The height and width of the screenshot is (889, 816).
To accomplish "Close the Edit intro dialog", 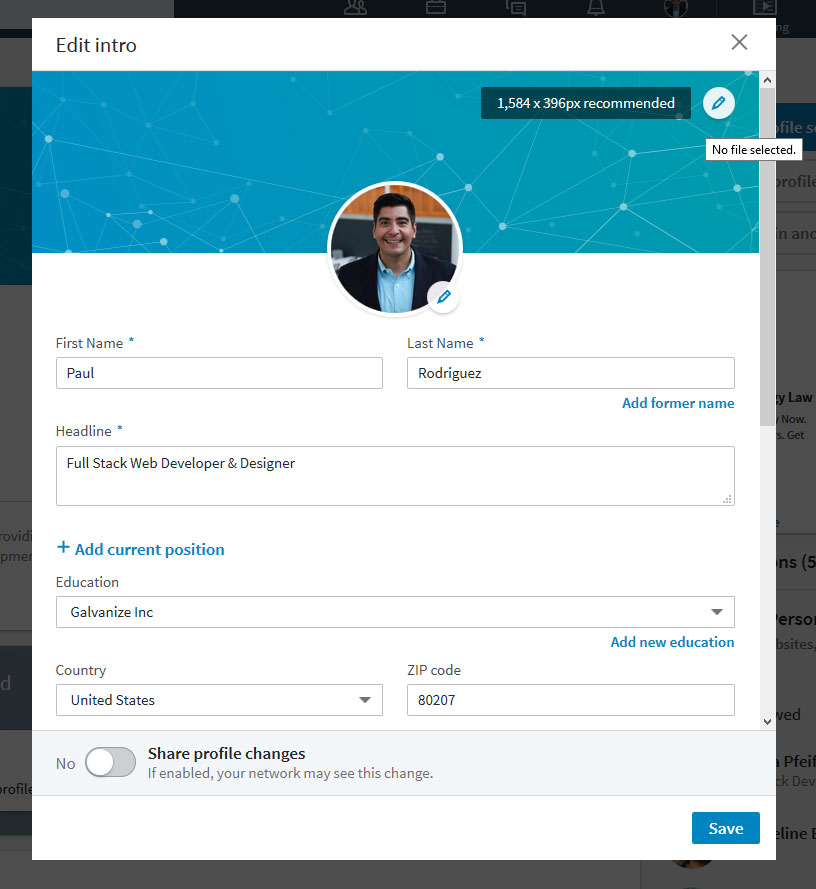I will (739, 42).
